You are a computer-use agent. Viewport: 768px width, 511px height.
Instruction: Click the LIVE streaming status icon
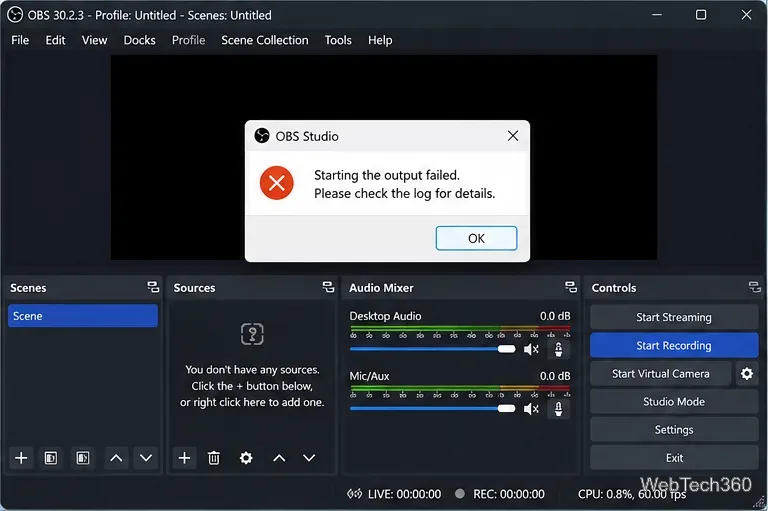coord(355,493)
